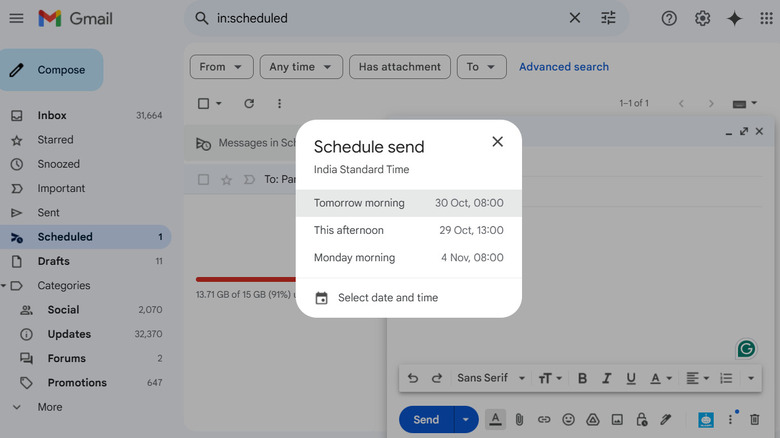Viewport: 780px width, 438px height.
Task: Open the text color picker
Action: [x=660, y=378]
